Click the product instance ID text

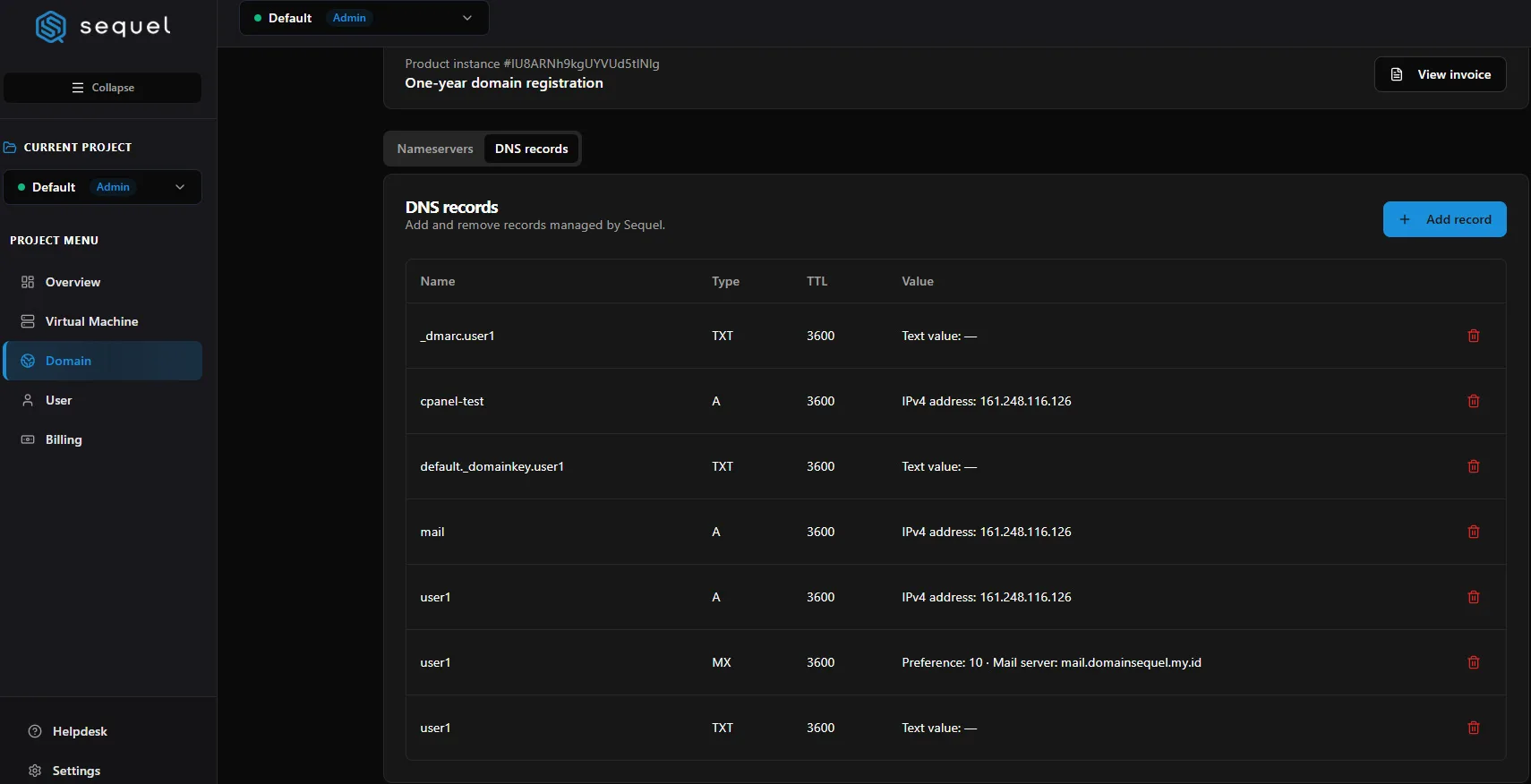point(532,64)
